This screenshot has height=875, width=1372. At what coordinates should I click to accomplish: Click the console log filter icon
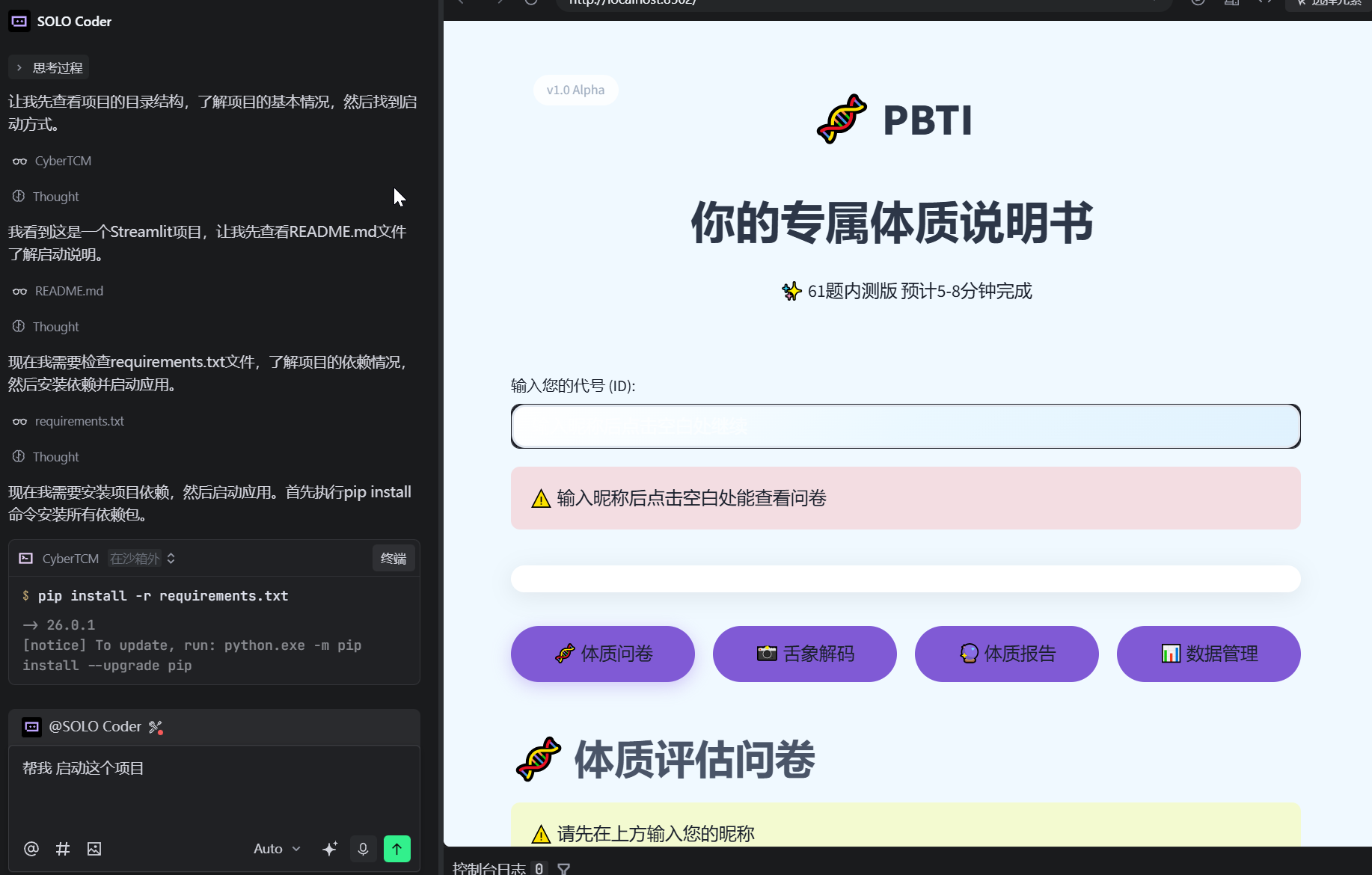564,868
